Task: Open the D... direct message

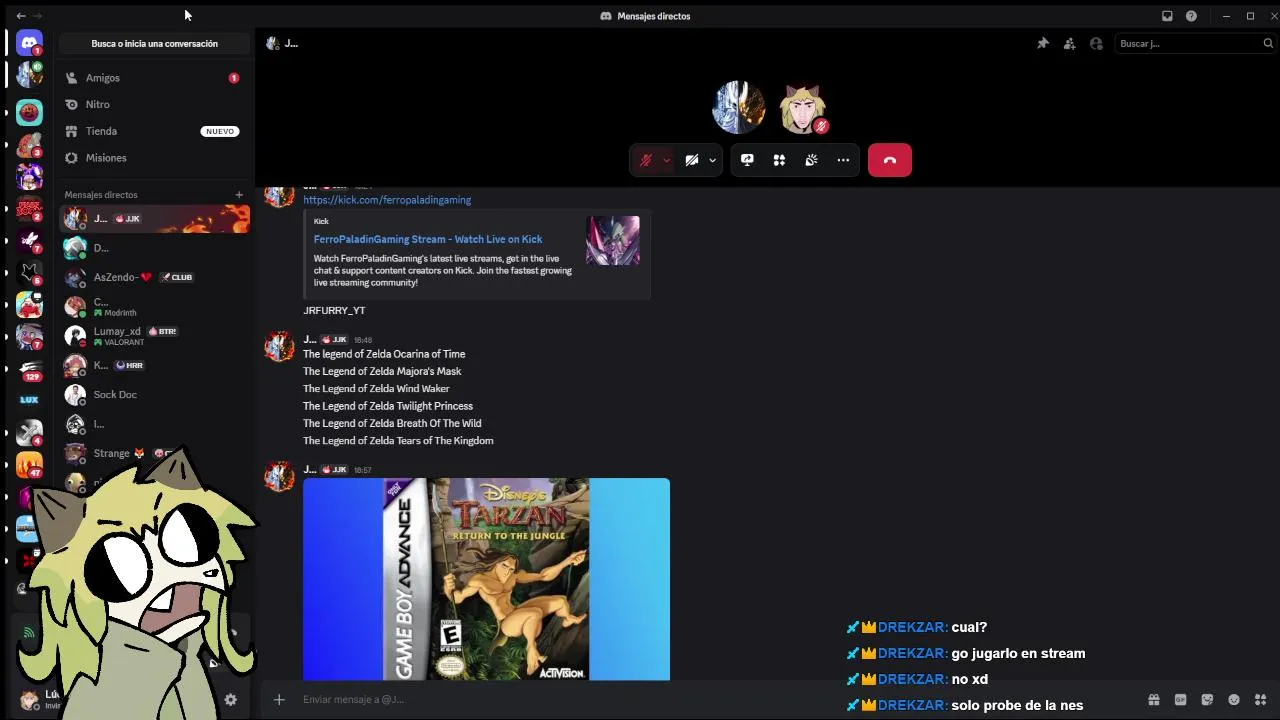Action: 154,248
